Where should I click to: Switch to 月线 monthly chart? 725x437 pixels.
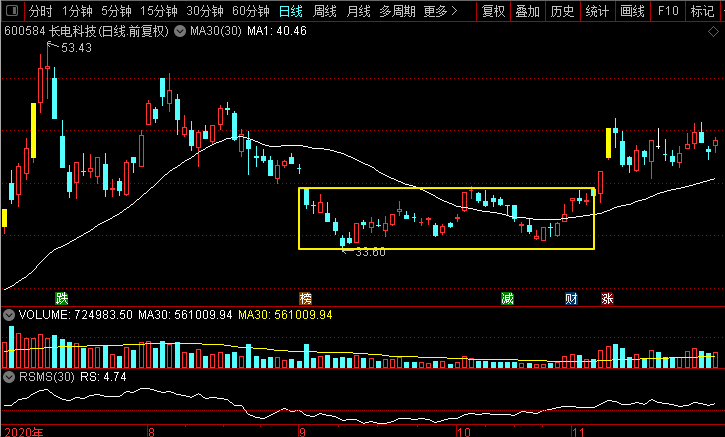tap(358, 11)
